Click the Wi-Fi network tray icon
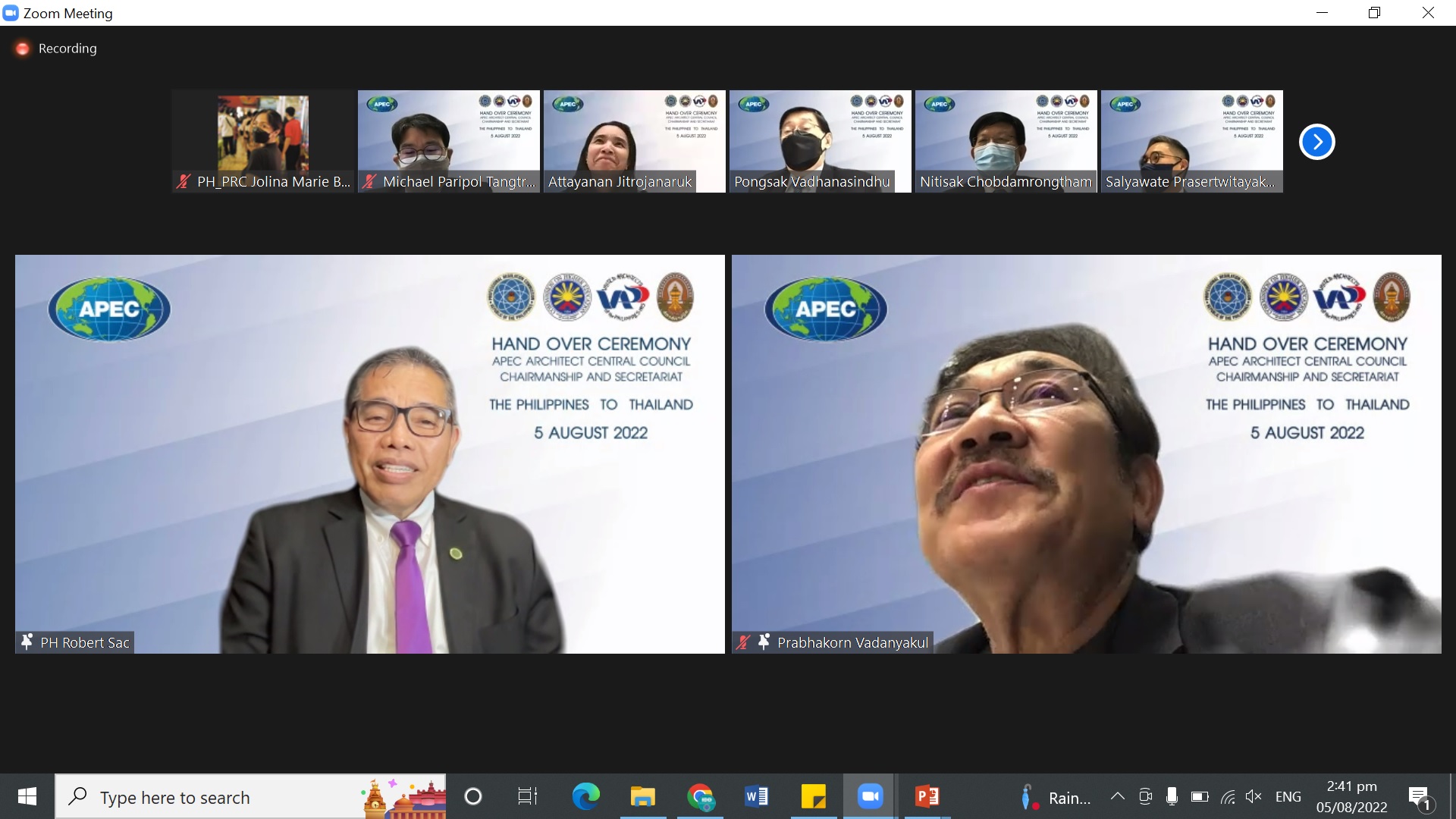Screen dimensions: 1456x819 (1228, 796)
